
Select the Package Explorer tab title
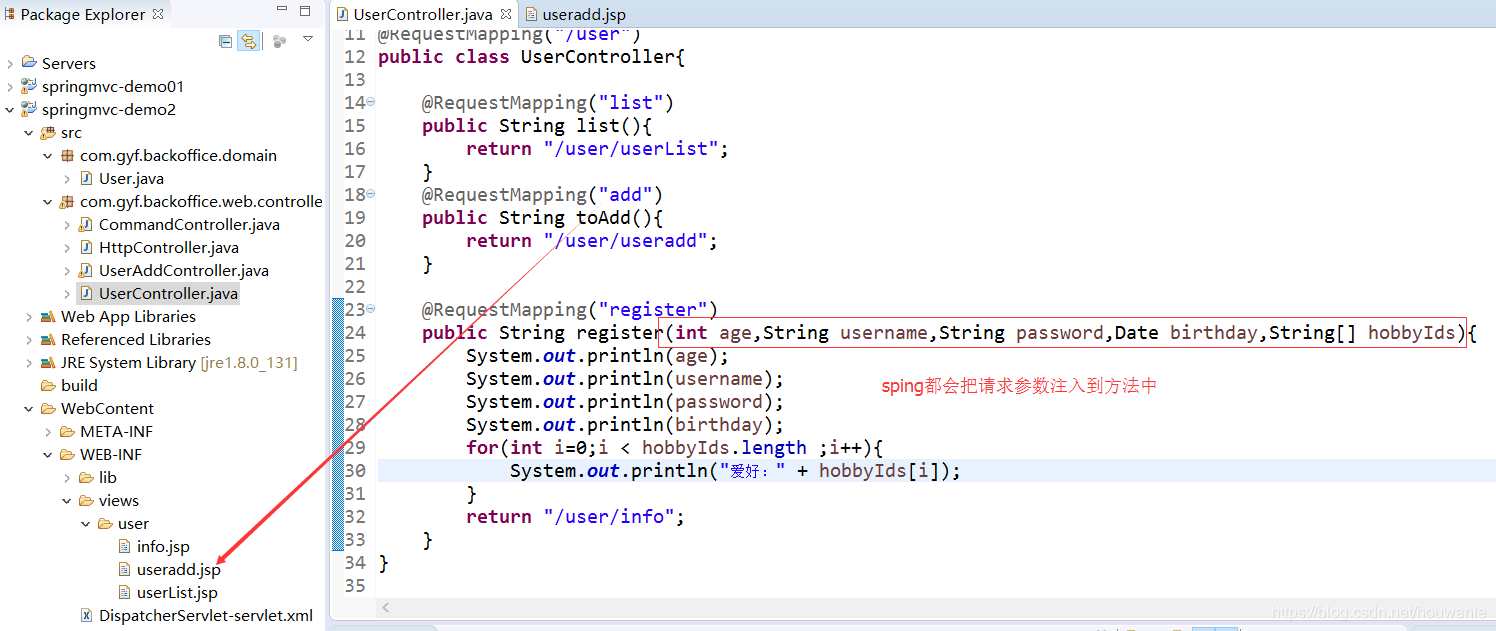click(x=84, y=14)
